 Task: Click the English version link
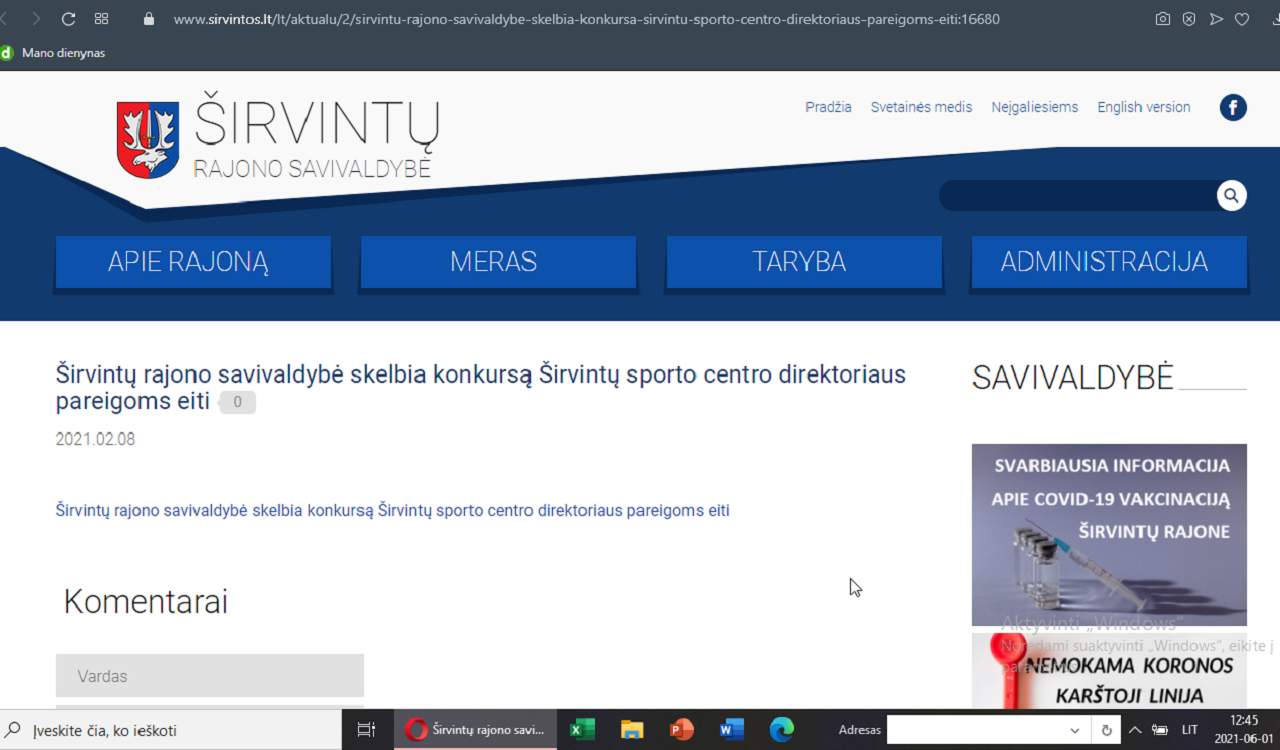[x=1143, y=107]
